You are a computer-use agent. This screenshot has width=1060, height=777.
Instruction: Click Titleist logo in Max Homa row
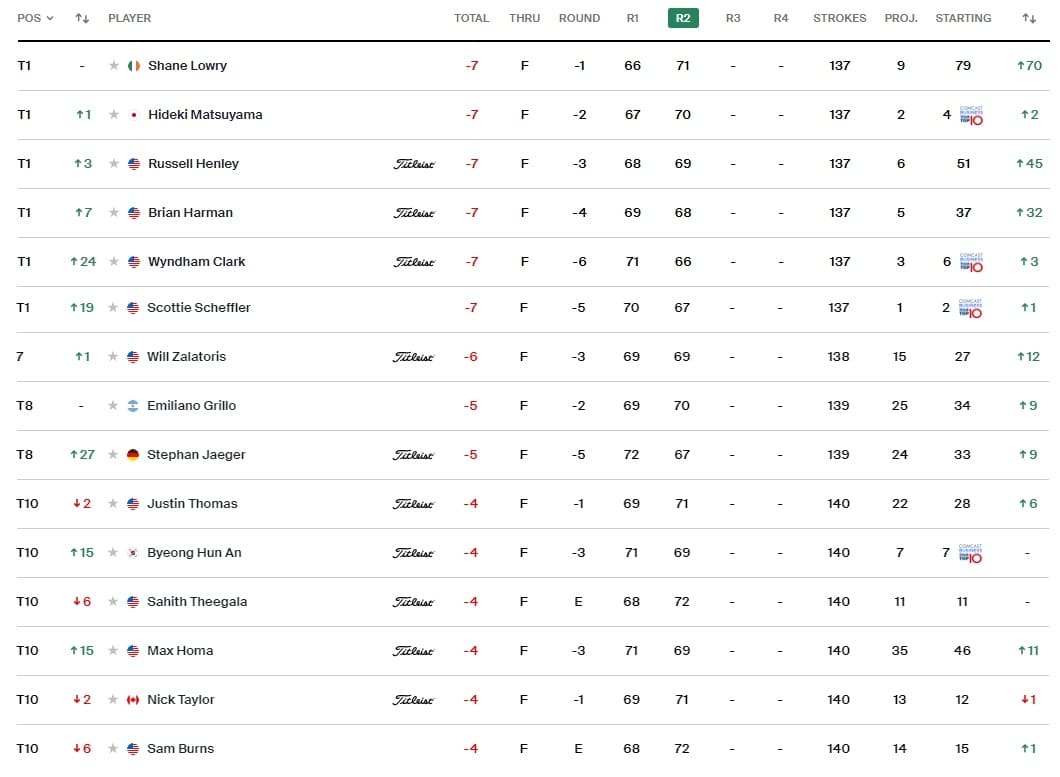[x=413, y=651]
